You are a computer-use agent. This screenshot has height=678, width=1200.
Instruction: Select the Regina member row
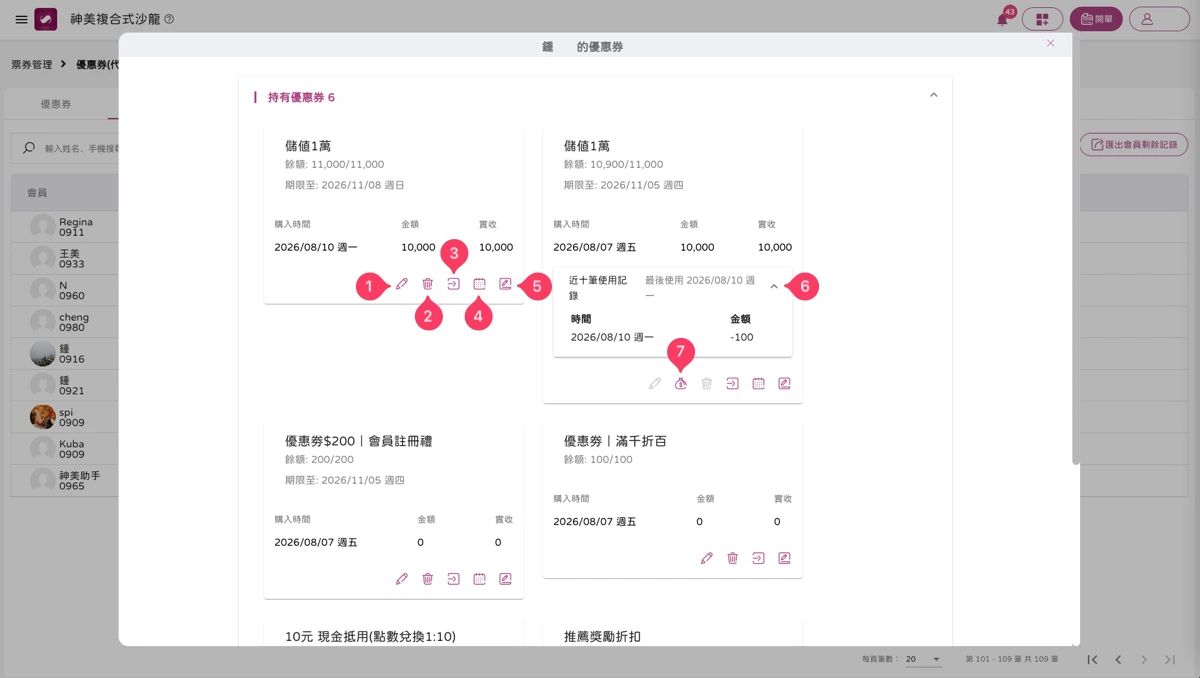click(65, 228)
